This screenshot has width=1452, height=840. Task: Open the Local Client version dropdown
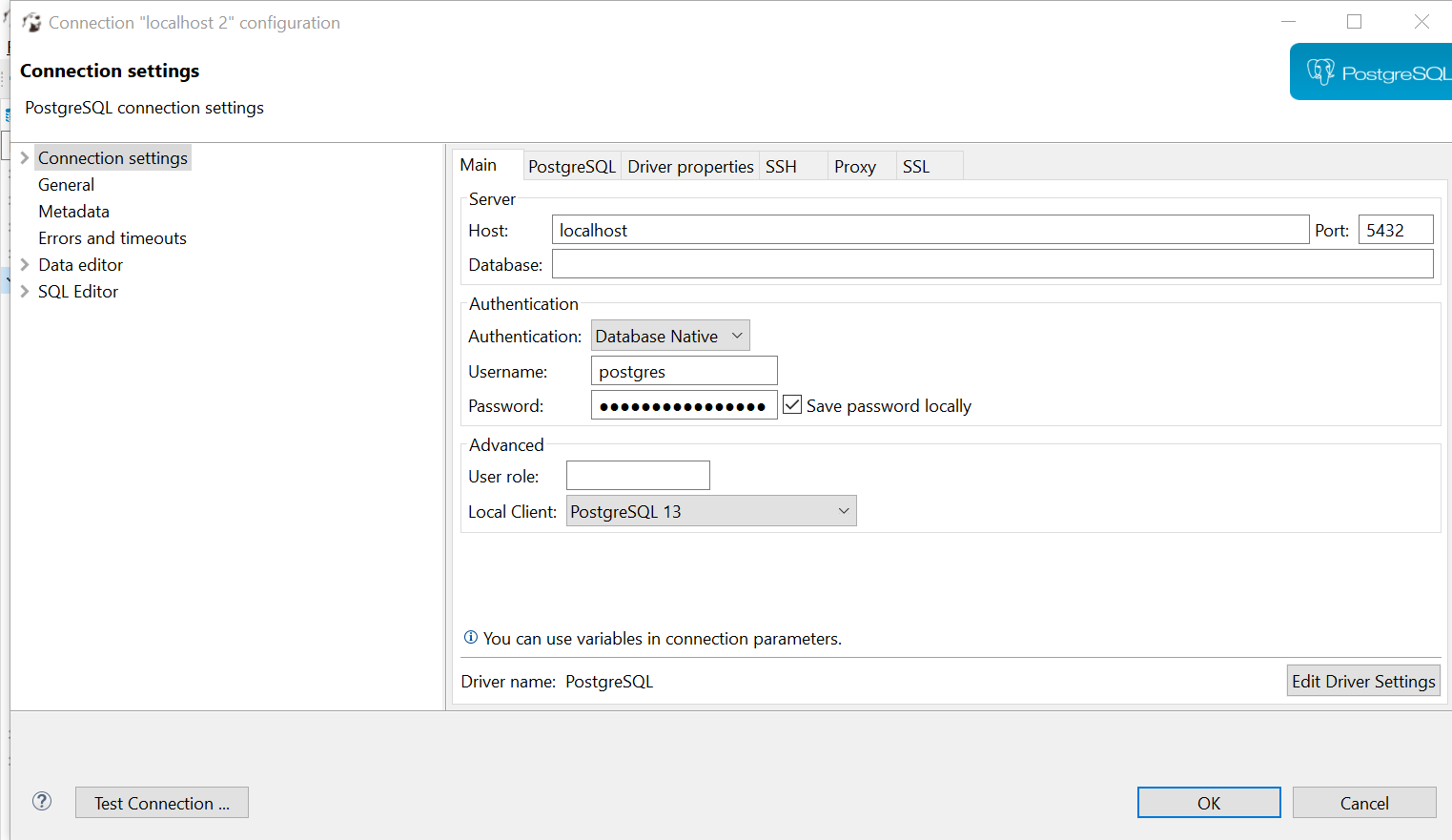point(843,510)
